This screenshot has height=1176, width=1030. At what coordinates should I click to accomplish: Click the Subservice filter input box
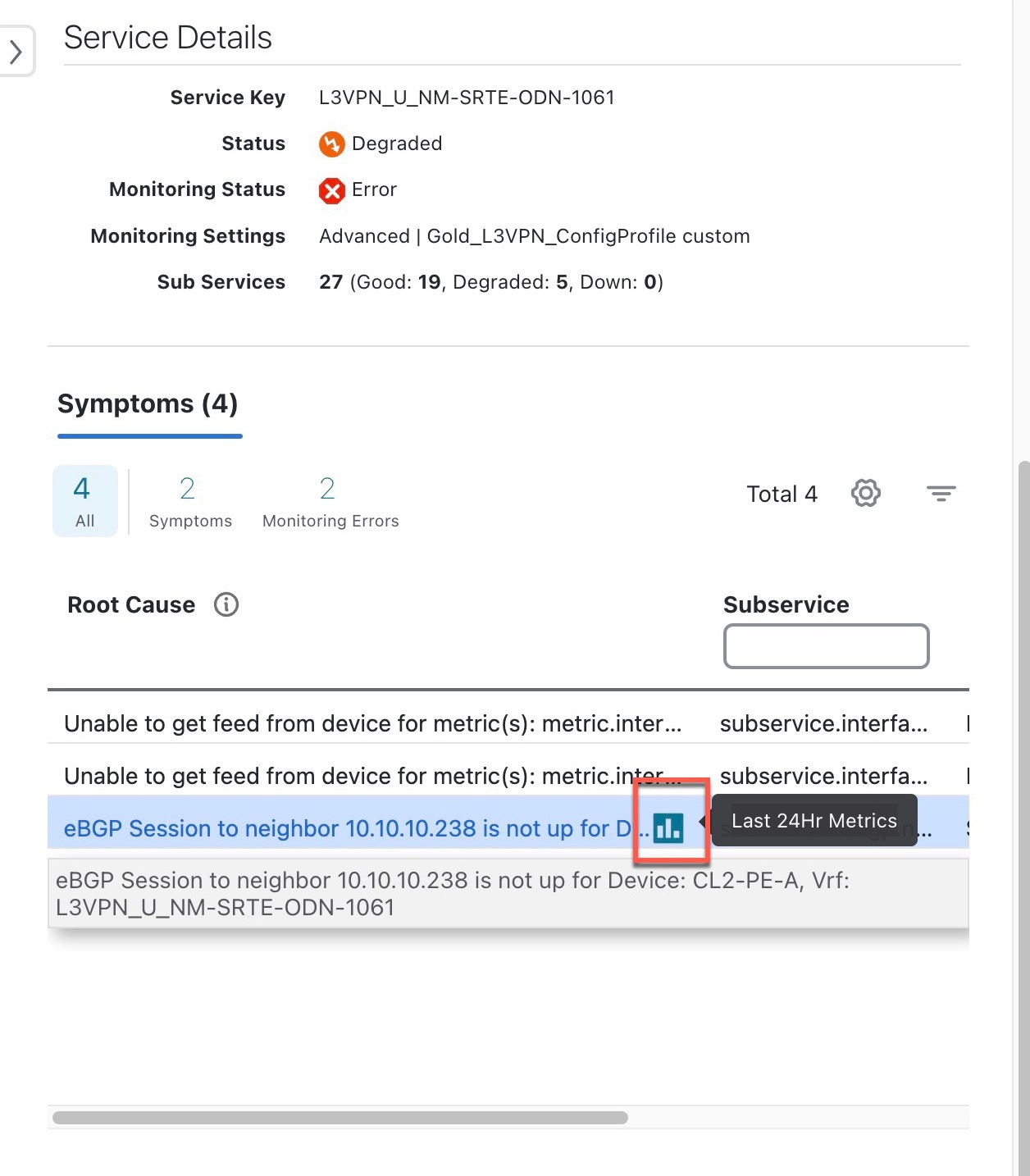click(x=825, y=645)
